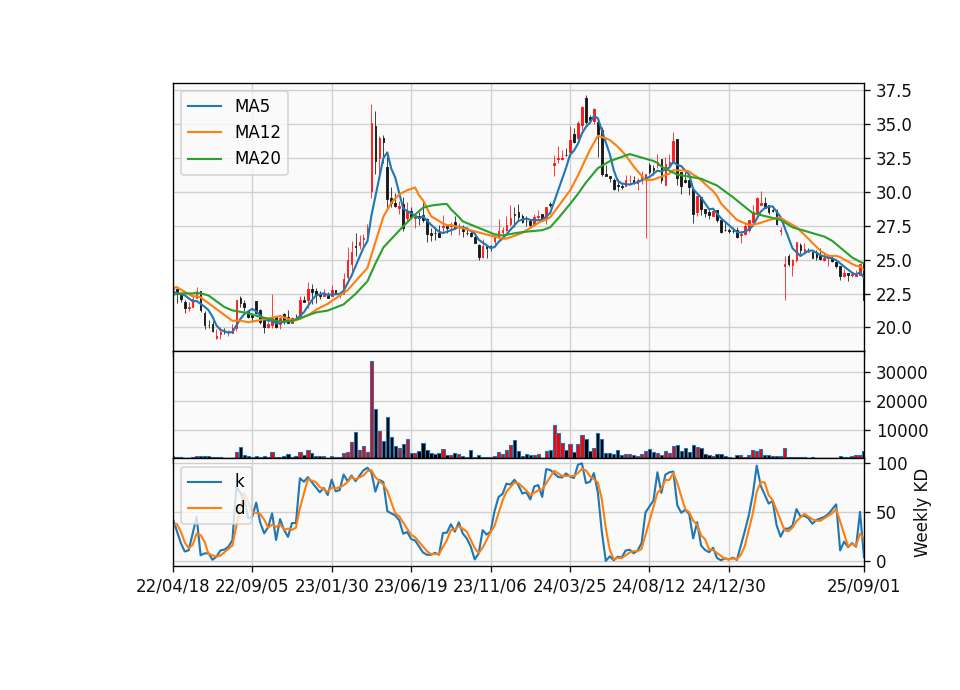Click the green MA20 legend line sample
960x690 pixels.
(204, 159)
